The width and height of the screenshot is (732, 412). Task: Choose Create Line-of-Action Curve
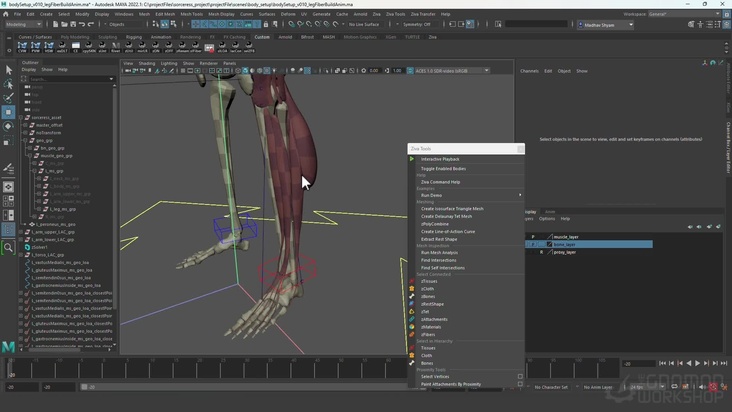click(448, 231)
